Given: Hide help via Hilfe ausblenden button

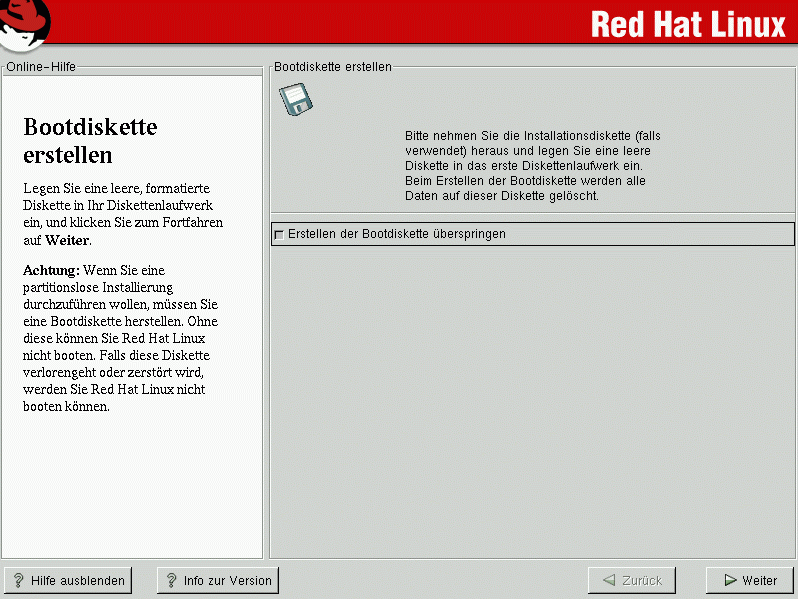Looking at the screenshot, I should (68, 580).
